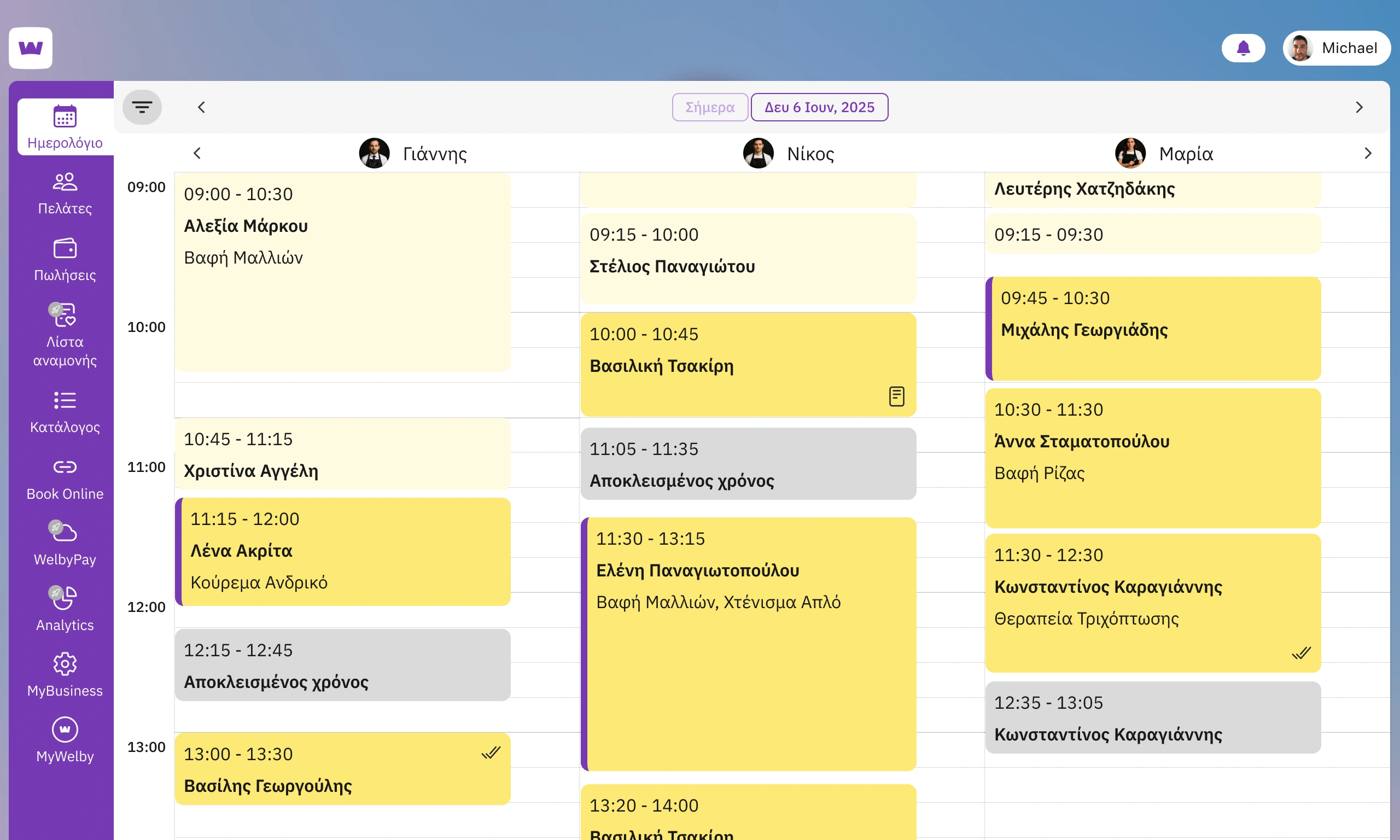Open the date picker Δευ 6 Ιουν, 2025
1400x840 pixels.
point(819,107)
